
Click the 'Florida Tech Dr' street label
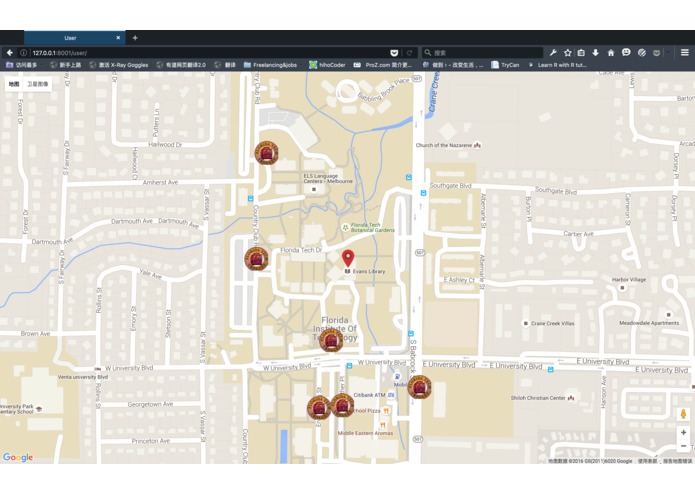(x=301, y=250)
